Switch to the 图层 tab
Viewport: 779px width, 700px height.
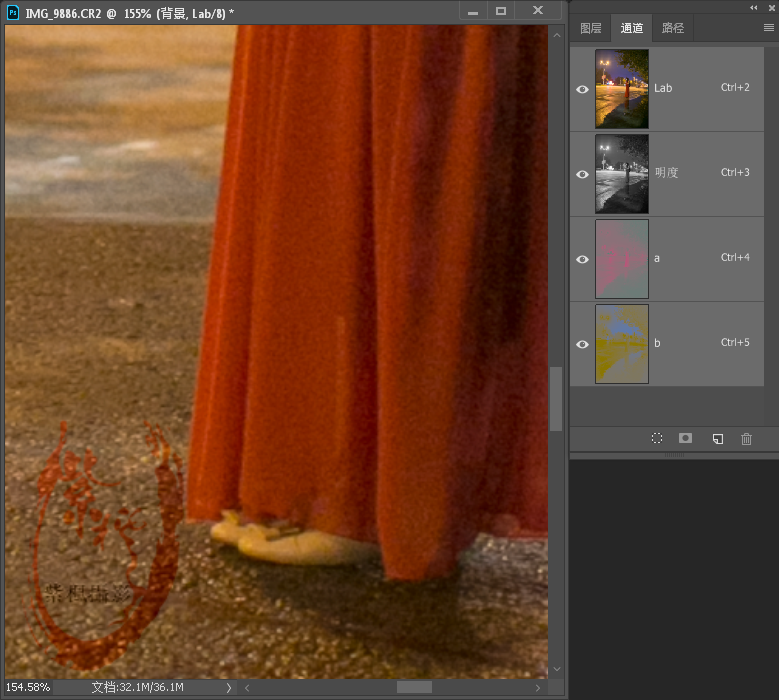pos(591,28)
